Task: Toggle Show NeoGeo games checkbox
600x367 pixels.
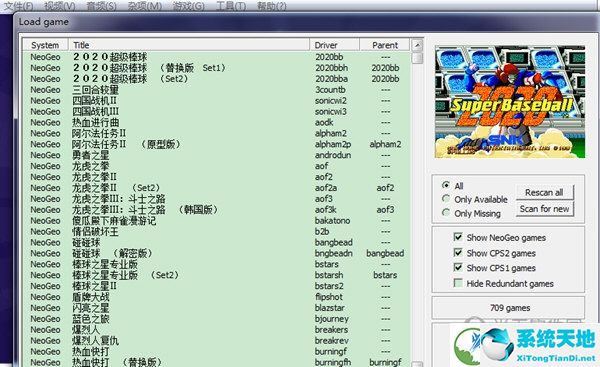Action: pos(458,237)
